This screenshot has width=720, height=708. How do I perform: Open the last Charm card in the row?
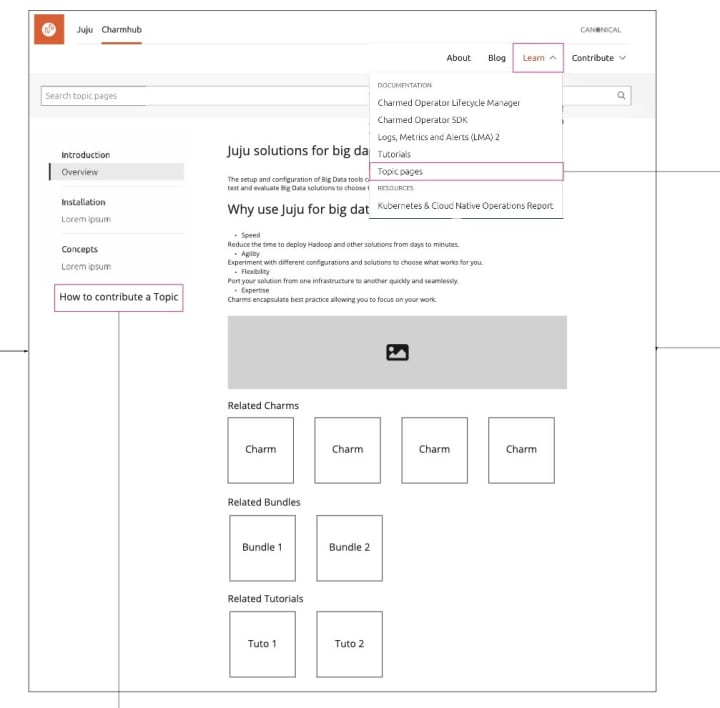[x=521, y=450]
